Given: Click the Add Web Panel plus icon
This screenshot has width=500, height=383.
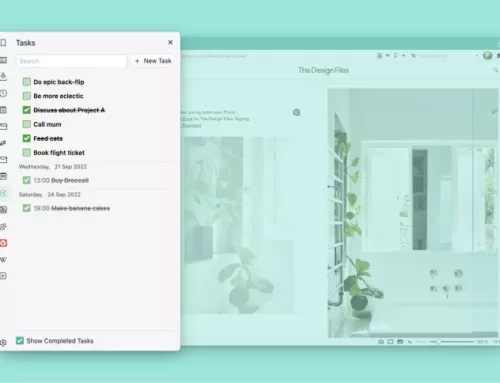Looking at the screenshot, I should click(x=3, y=276).
